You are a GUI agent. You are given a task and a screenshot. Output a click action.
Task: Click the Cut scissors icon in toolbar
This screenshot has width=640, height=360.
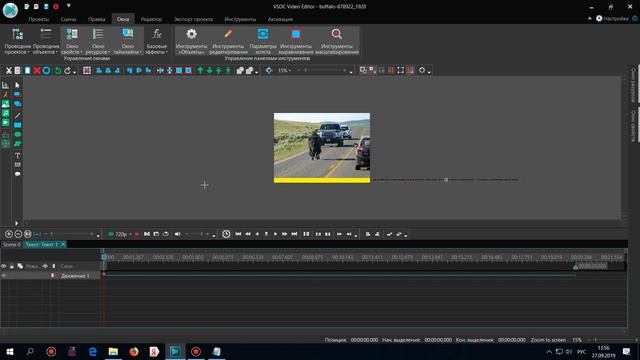9,71
